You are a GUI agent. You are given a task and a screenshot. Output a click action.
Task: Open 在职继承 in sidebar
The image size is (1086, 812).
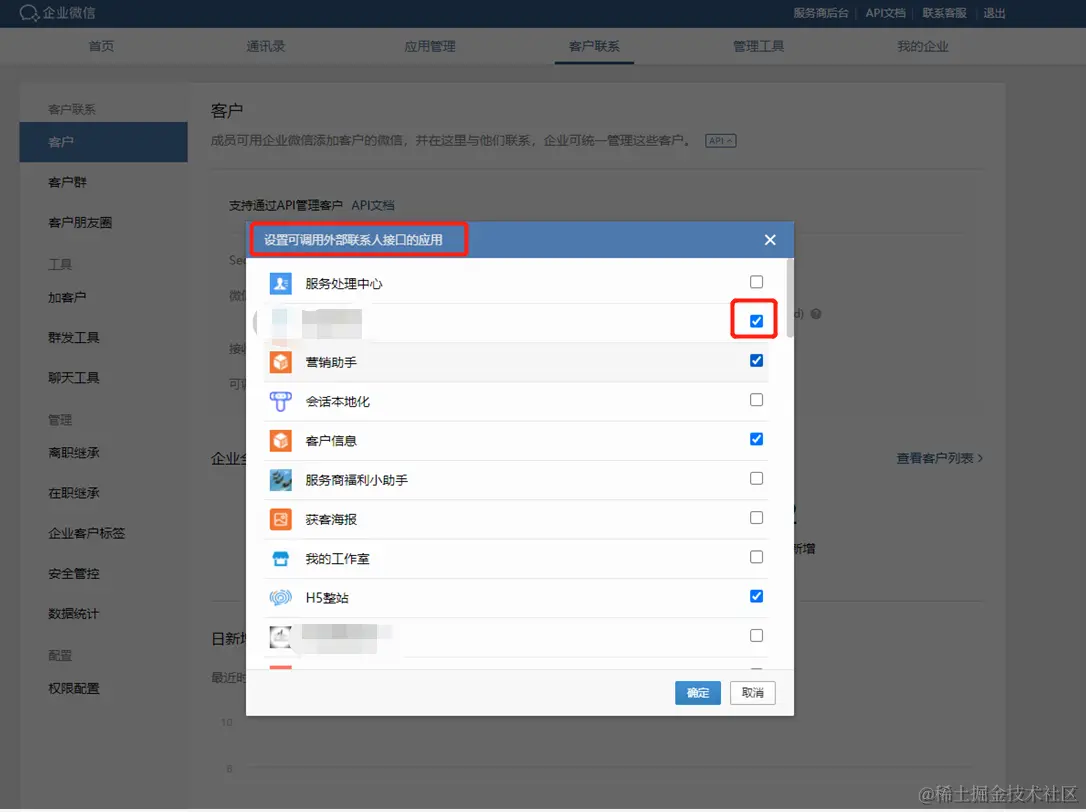(73, 493)
